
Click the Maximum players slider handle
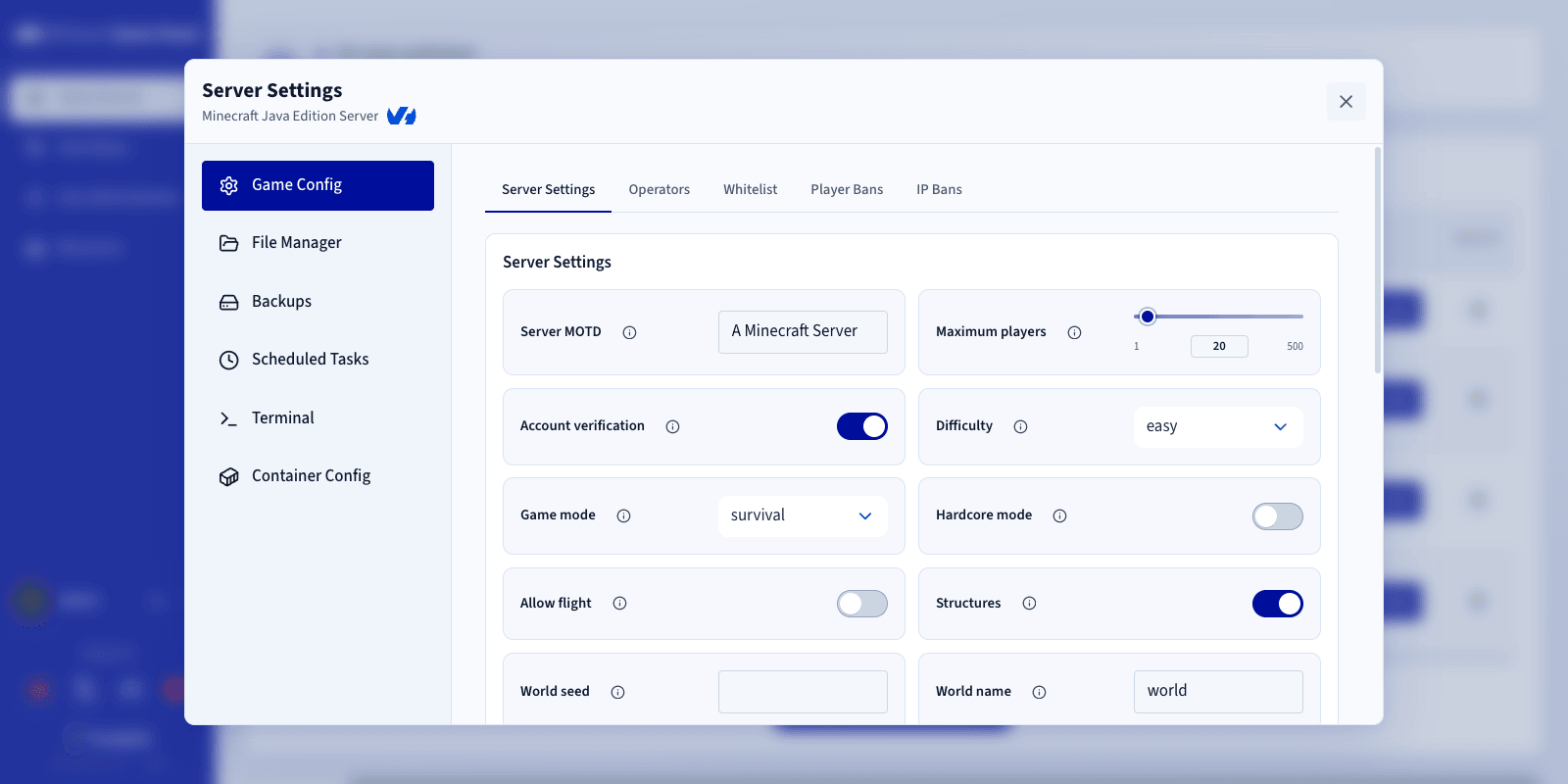click(1148, 317)
